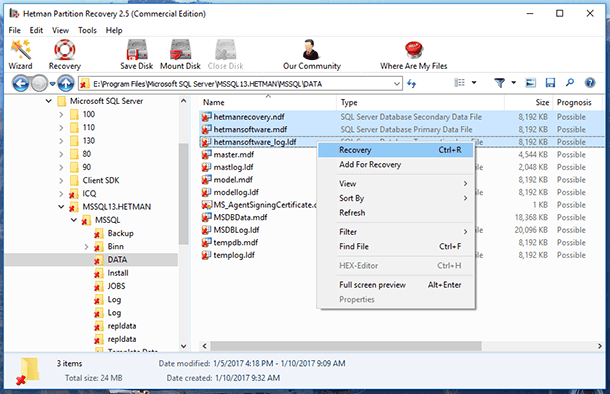Open the Help menu
This screenshot has width=610, height=394.
[x=114, y=30]
